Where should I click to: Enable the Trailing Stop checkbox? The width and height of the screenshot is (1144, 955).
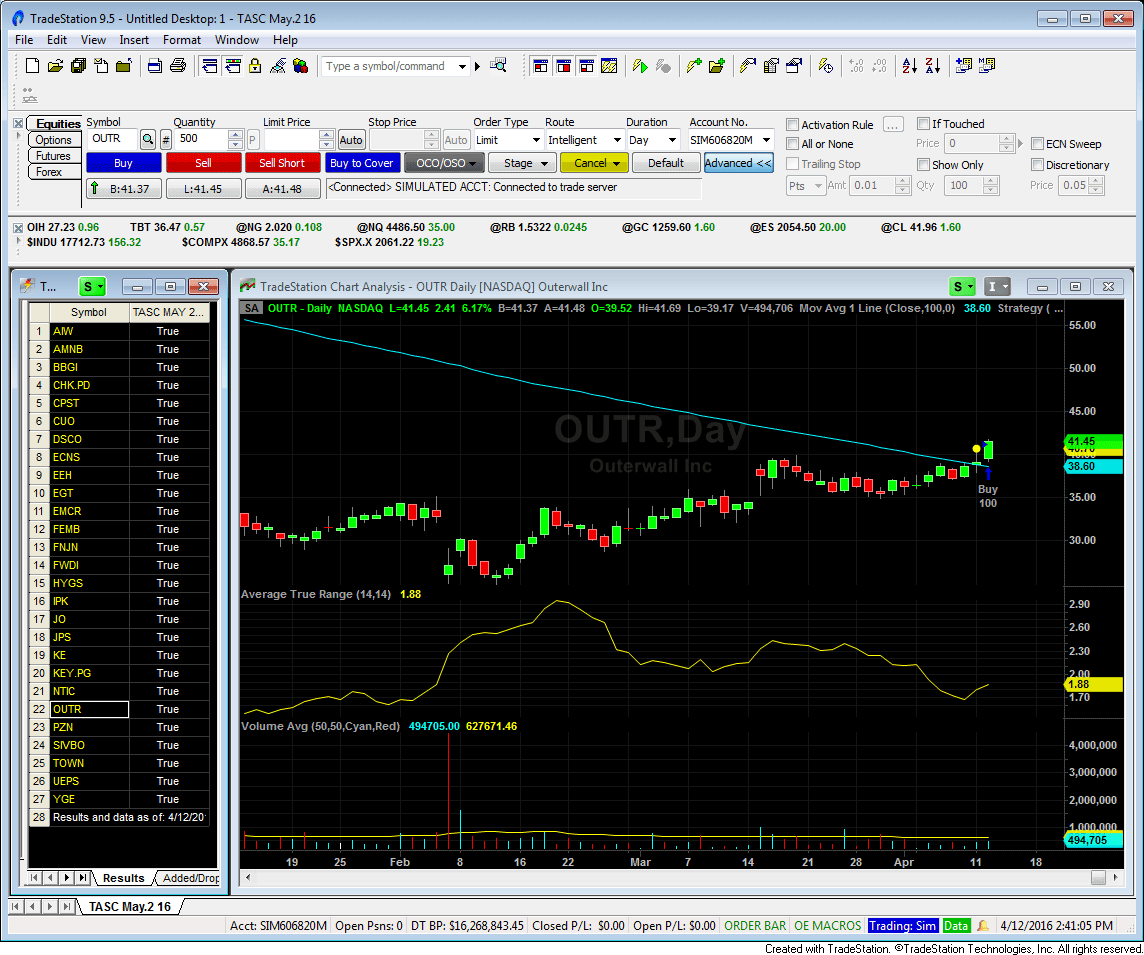(x=792, y=164)
